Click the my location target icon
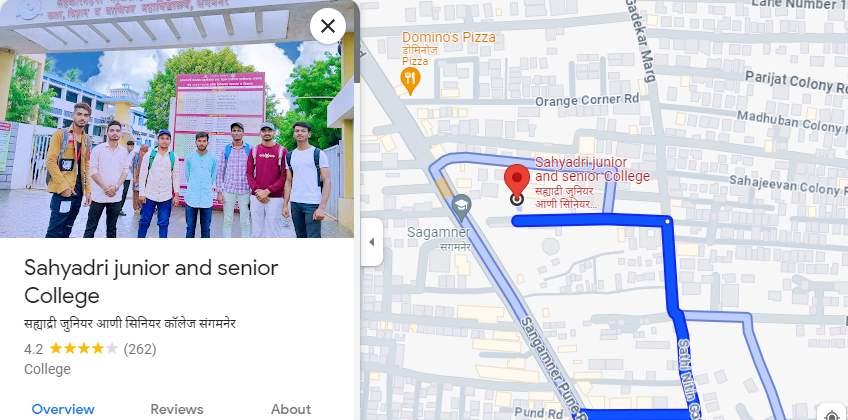848x420 pixels. tap(832, 415)
